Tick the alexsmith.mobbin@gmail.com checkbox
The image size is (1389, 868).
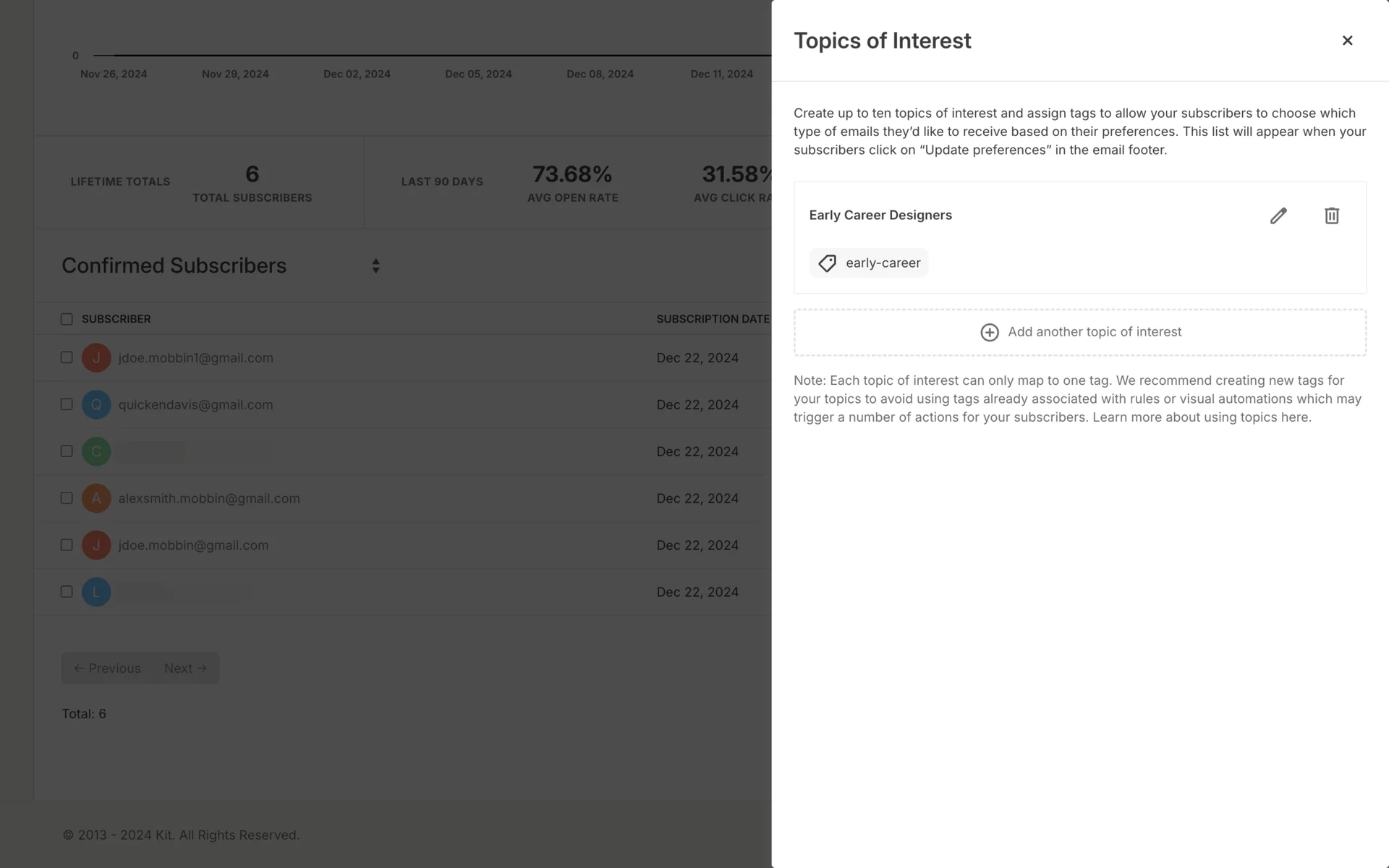[x=67, y=498]
